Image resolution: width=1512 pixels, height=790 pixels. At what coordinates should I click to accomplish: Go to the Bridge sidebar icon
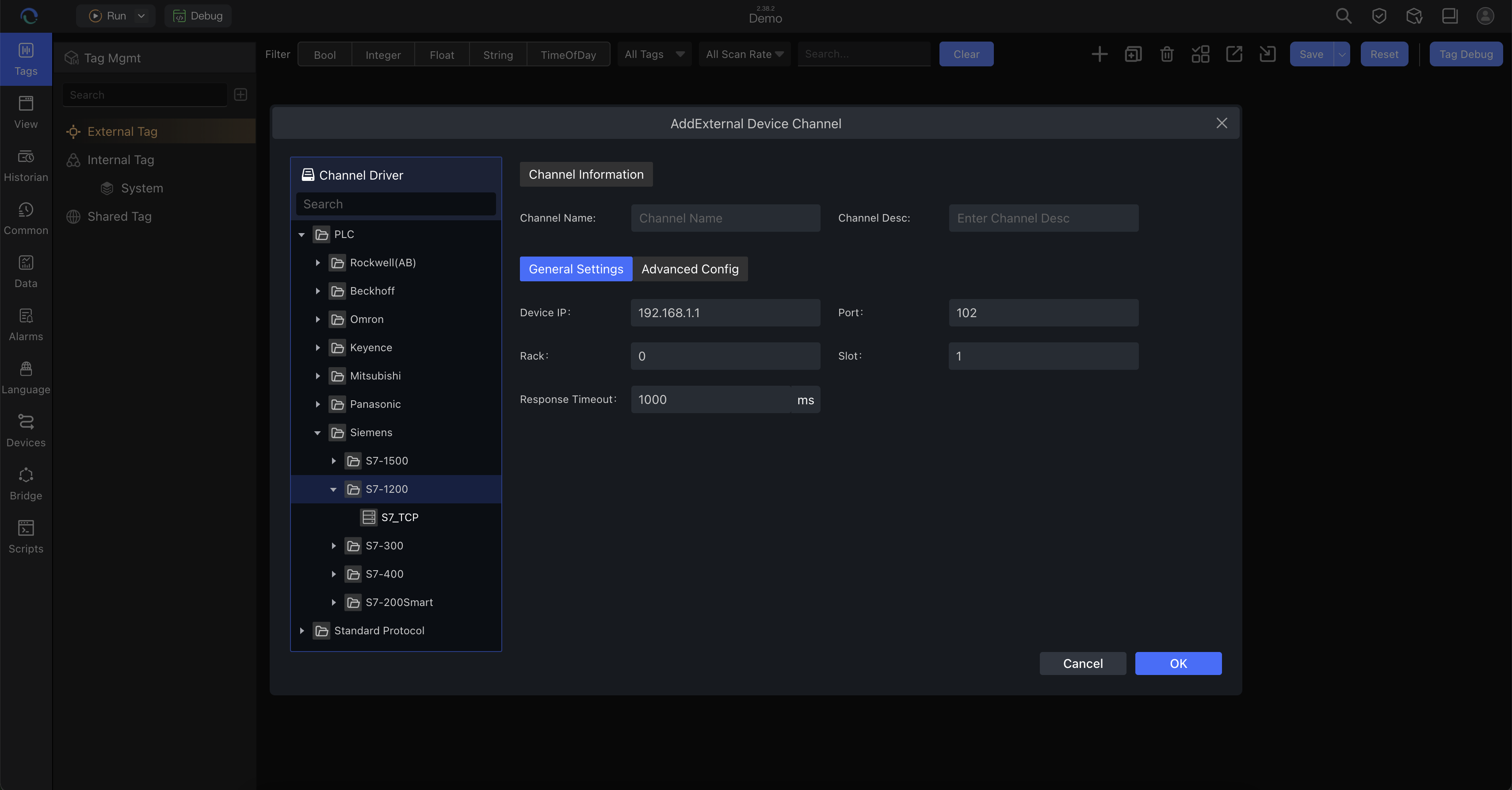[26, 483]
